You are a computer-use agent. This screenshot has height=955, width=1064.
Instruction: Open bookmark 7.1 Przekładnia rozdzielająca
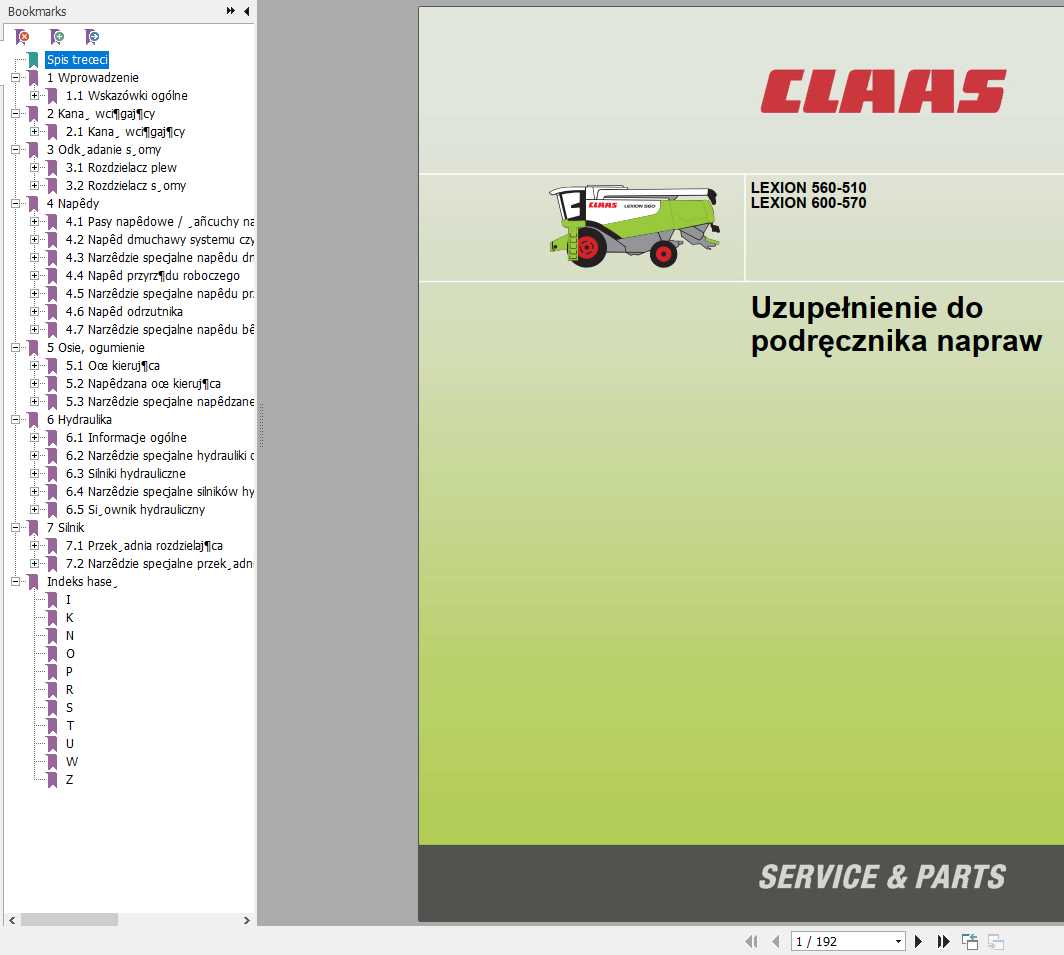[x=144, y=546]
